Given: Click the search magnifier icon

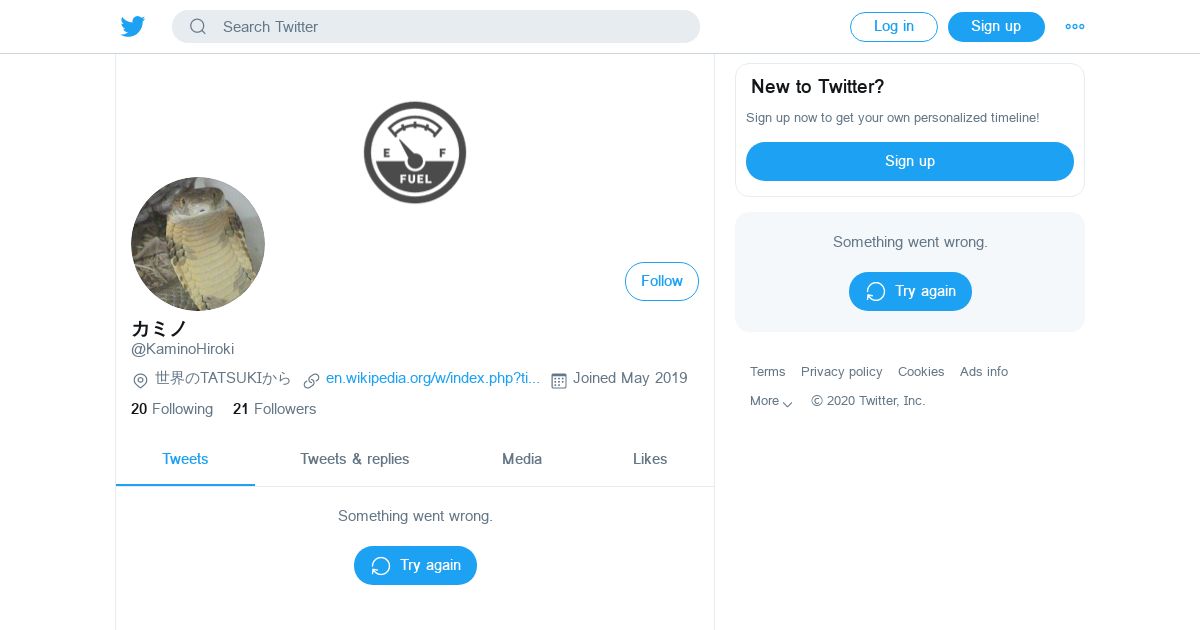Looking at the screenshot, I should [x=198, y=27].
